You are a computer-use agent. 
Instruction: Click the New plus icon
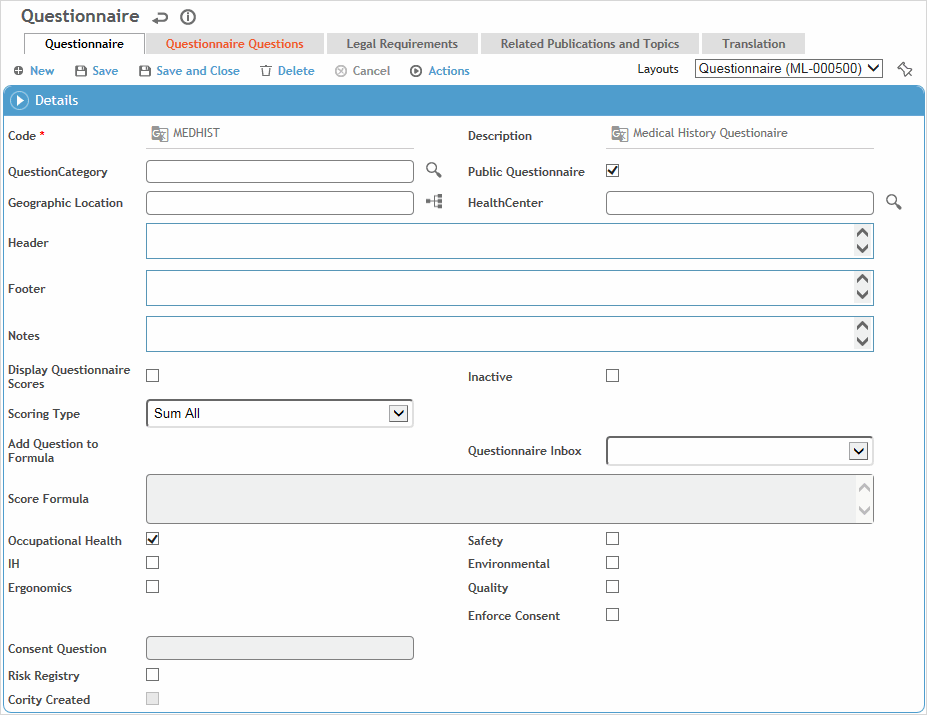19,71
